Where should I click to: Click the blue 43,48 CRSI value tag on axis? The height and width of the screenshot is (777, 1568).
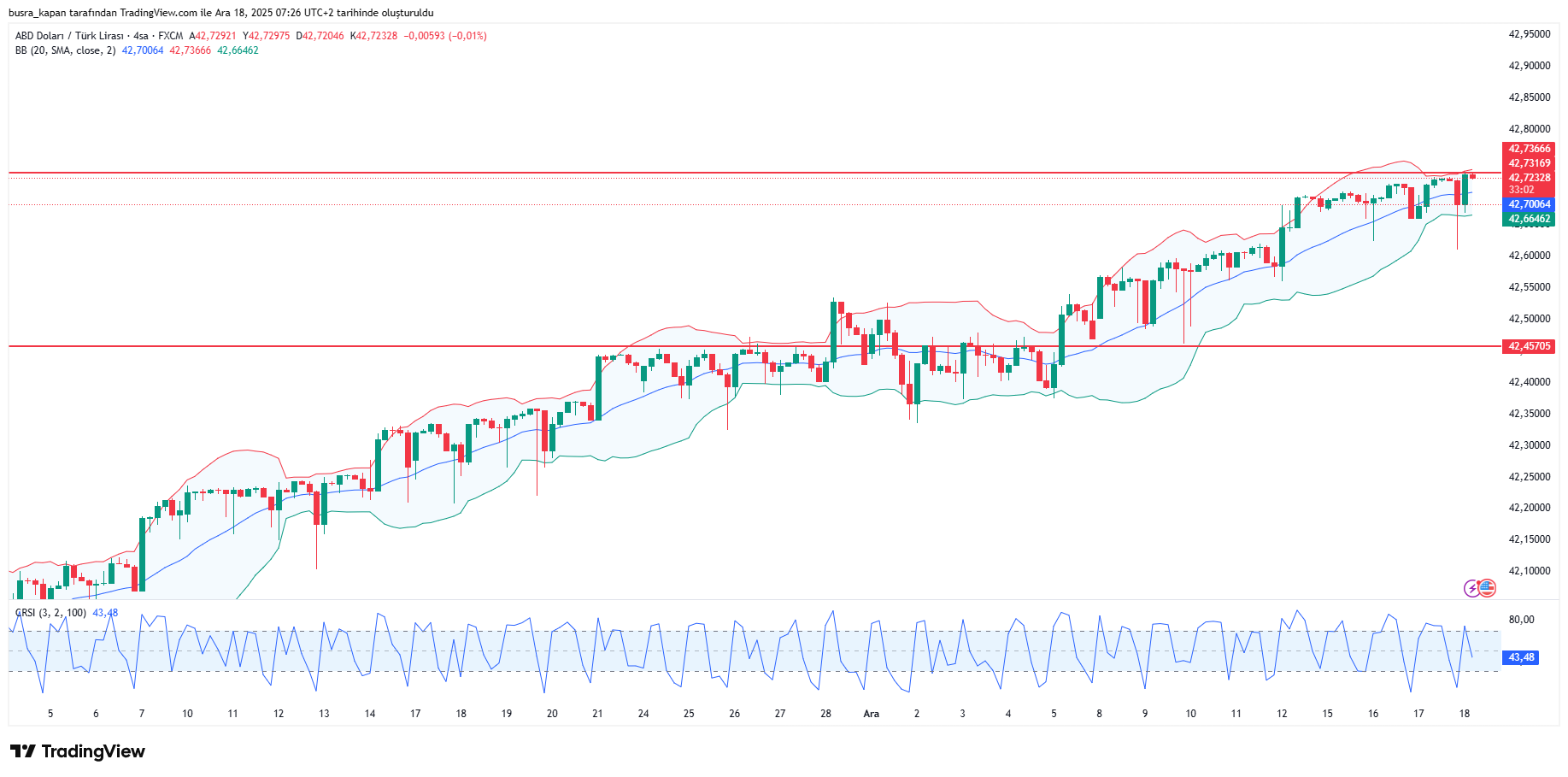tap(1521, 657)
